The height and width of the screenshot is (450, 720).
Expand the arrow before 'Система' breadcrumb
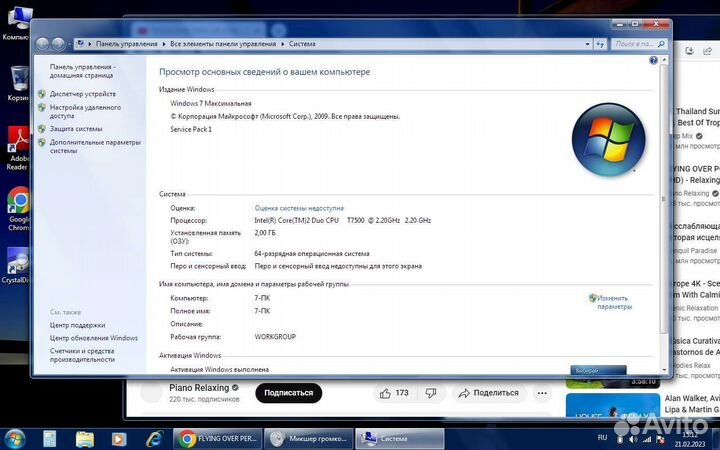point(282,44)
